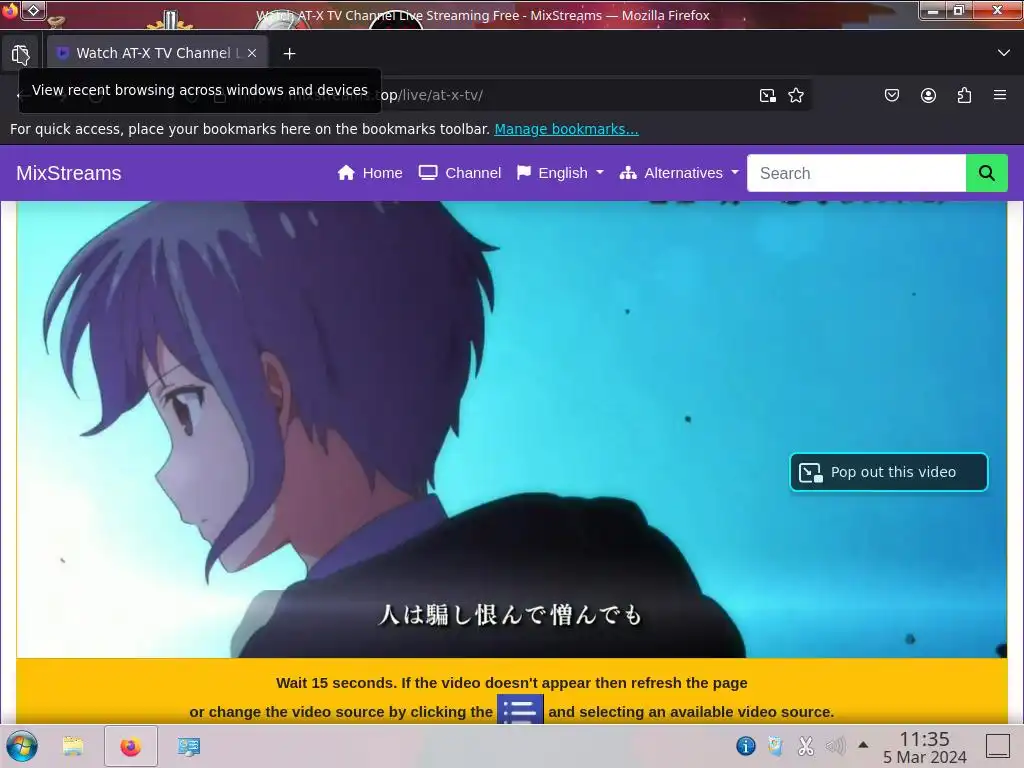Screen dimensions: 1024x768
Task: Click the green search magnifier button
Action: point(987,173)
